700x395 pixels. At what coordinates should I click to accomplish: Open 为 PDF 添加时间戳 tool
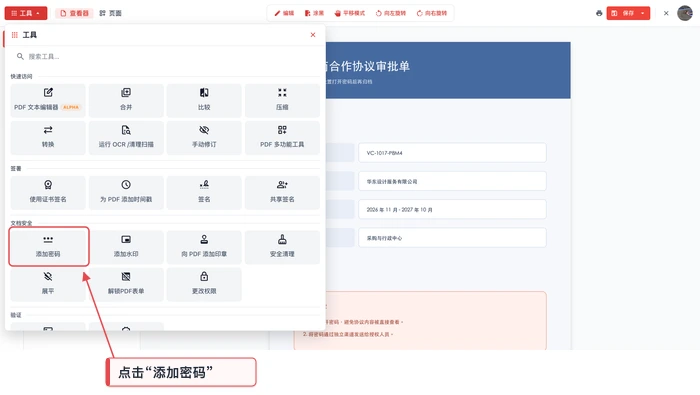pos(126,192)
